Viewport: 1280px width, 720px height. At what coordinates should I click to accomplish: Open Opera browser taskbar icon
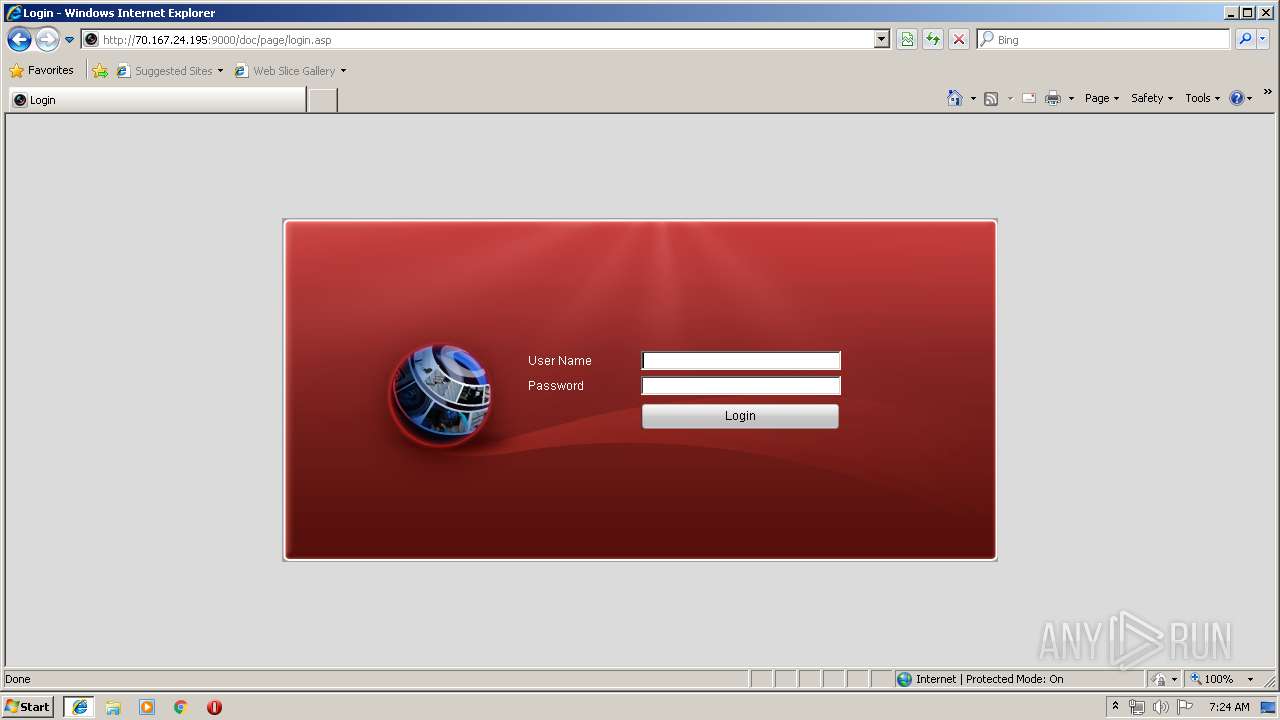pos(214,707)
